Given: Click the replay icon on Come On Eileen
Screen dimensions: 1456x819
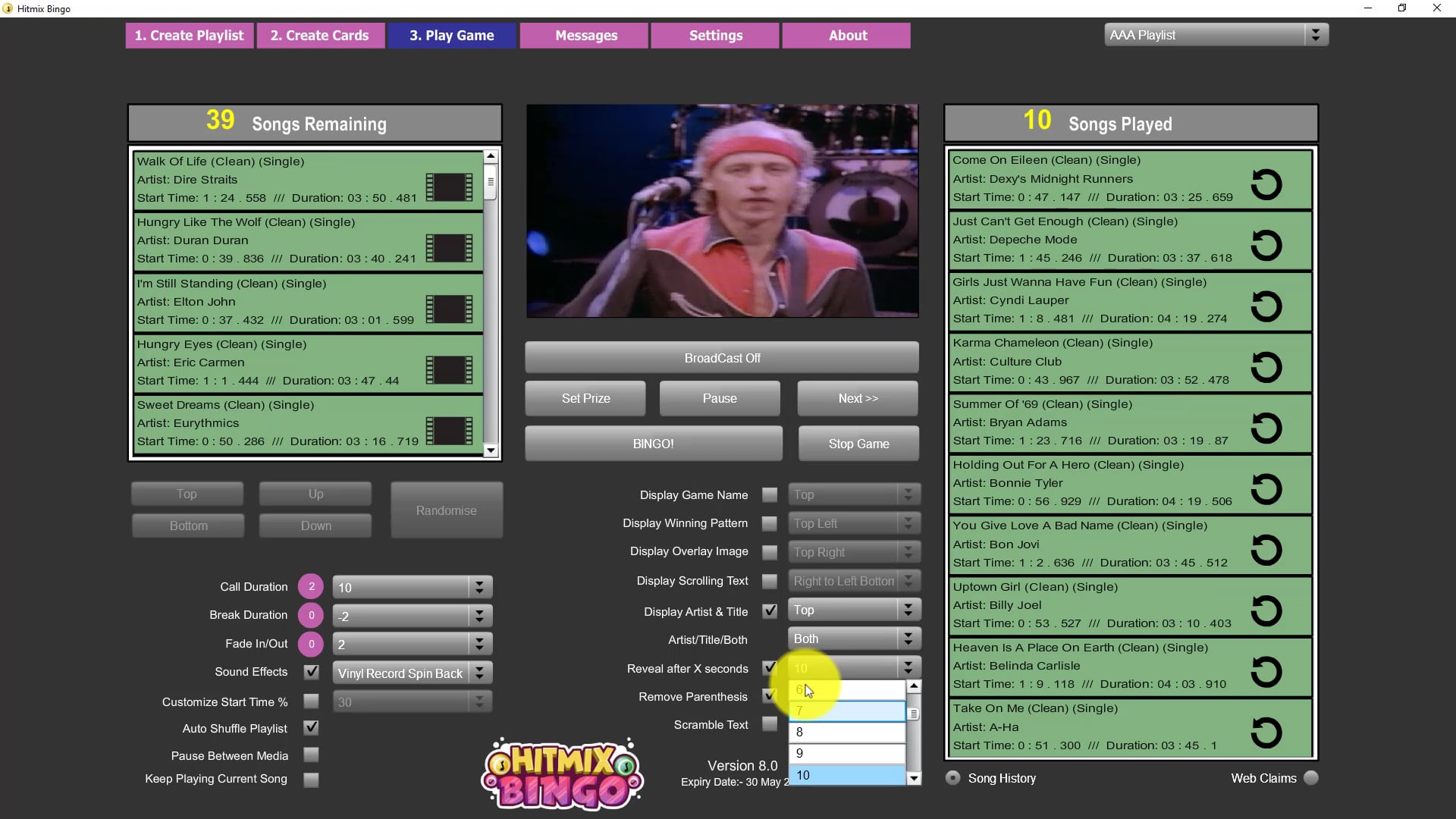Looking at the screenshot, I should coord(1268,184).
